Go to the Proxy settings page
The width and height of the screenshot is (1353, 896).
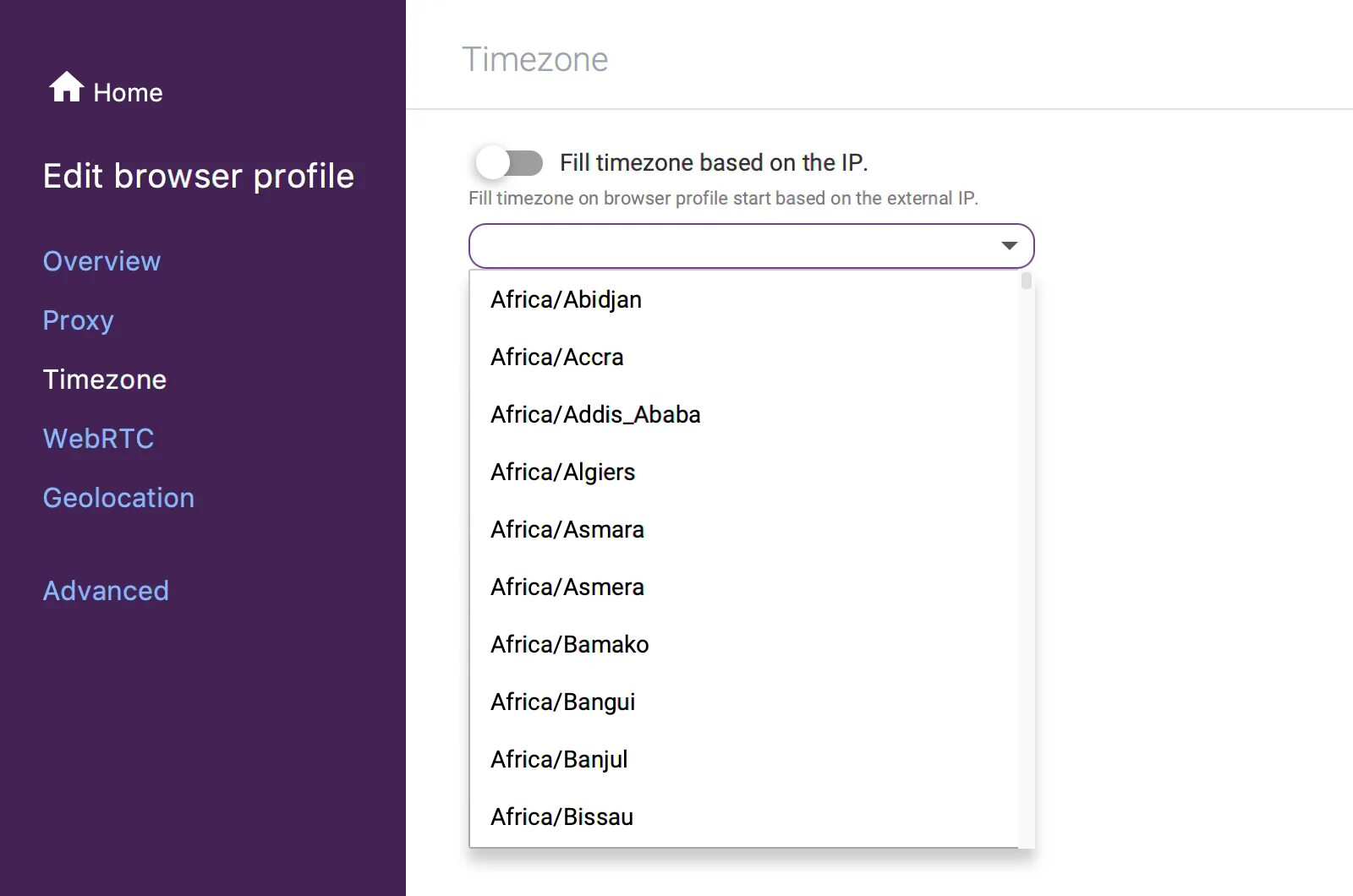tap(78, 320)
